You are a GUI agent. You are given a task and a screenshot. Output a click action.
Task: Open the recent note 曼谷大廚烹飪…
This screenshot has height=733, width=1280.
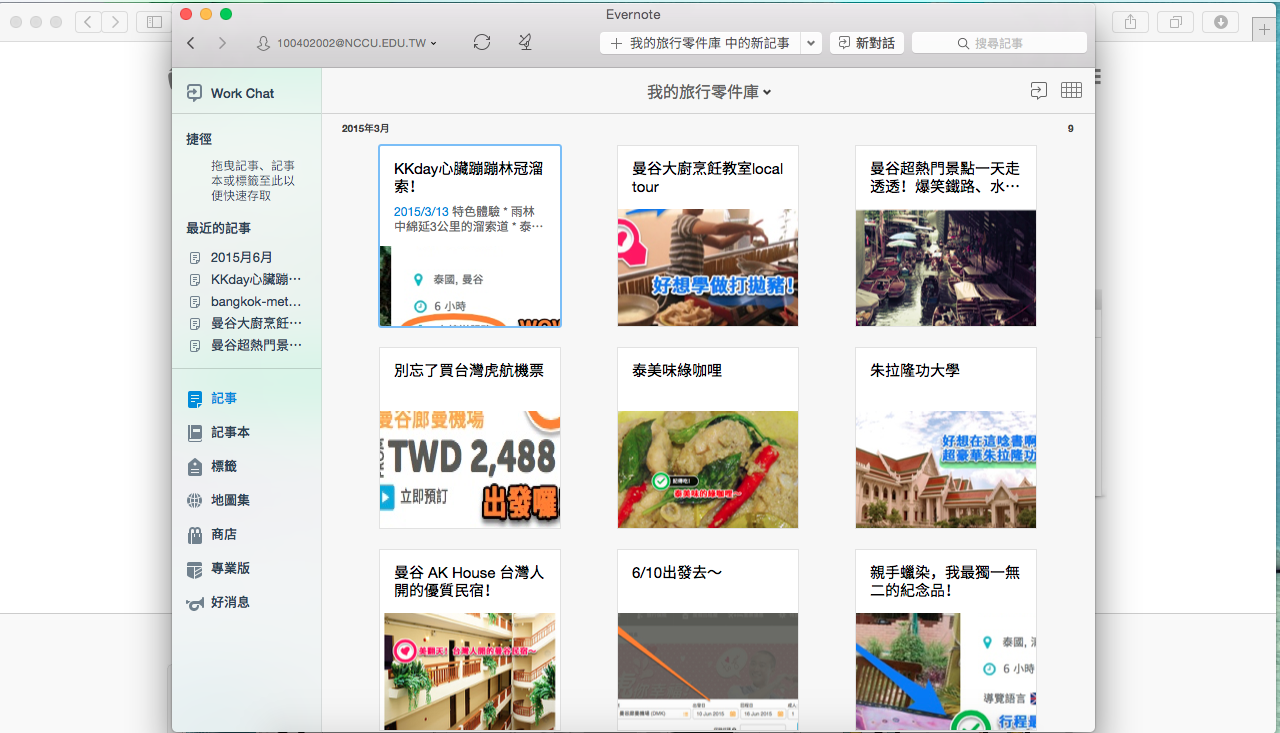point(245,323)
